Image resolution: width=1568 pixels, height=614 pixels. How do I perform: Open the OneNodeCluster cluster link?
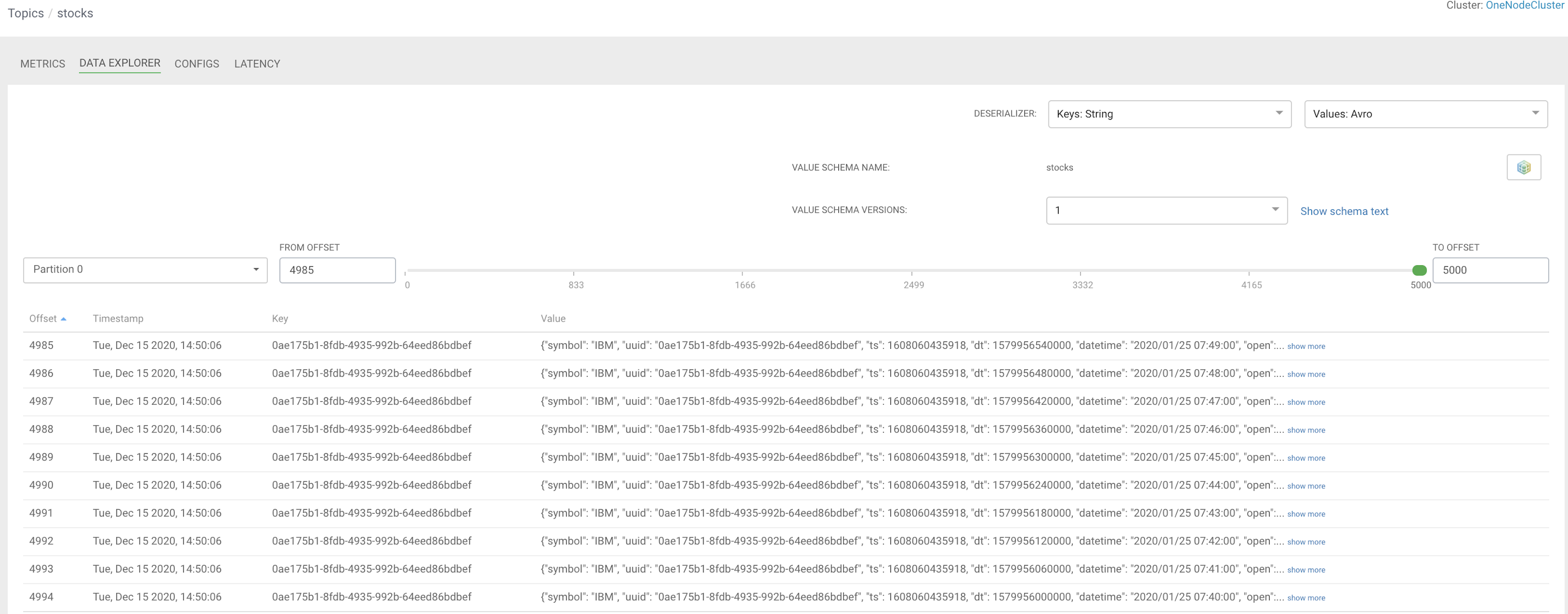pyautogui.click(x=1524, y=6)
